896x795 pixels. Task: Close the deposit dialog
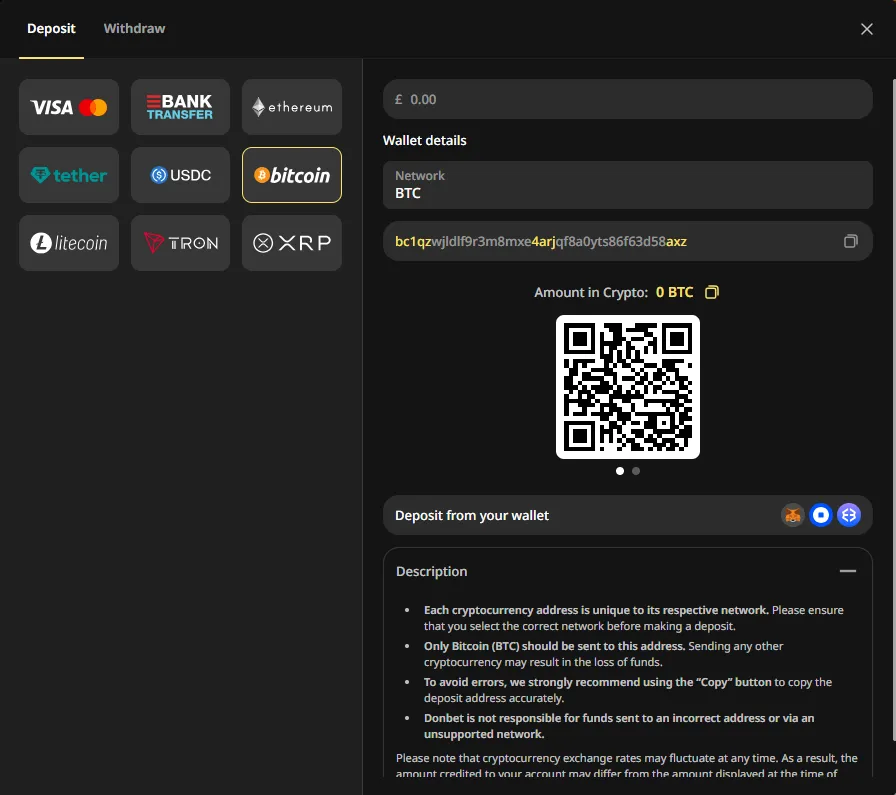866,29
